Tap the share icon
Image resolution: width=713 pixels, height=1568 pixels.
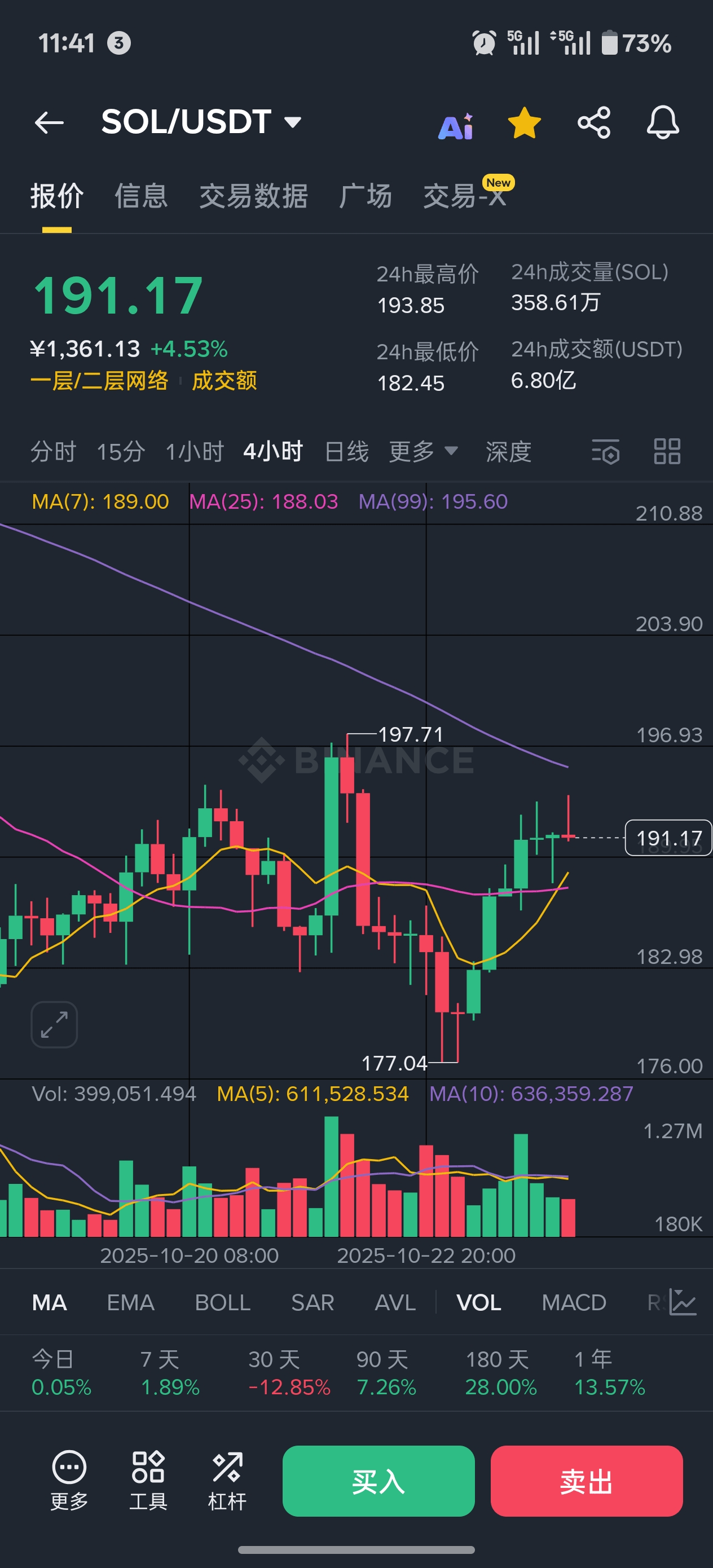(593, 122)
